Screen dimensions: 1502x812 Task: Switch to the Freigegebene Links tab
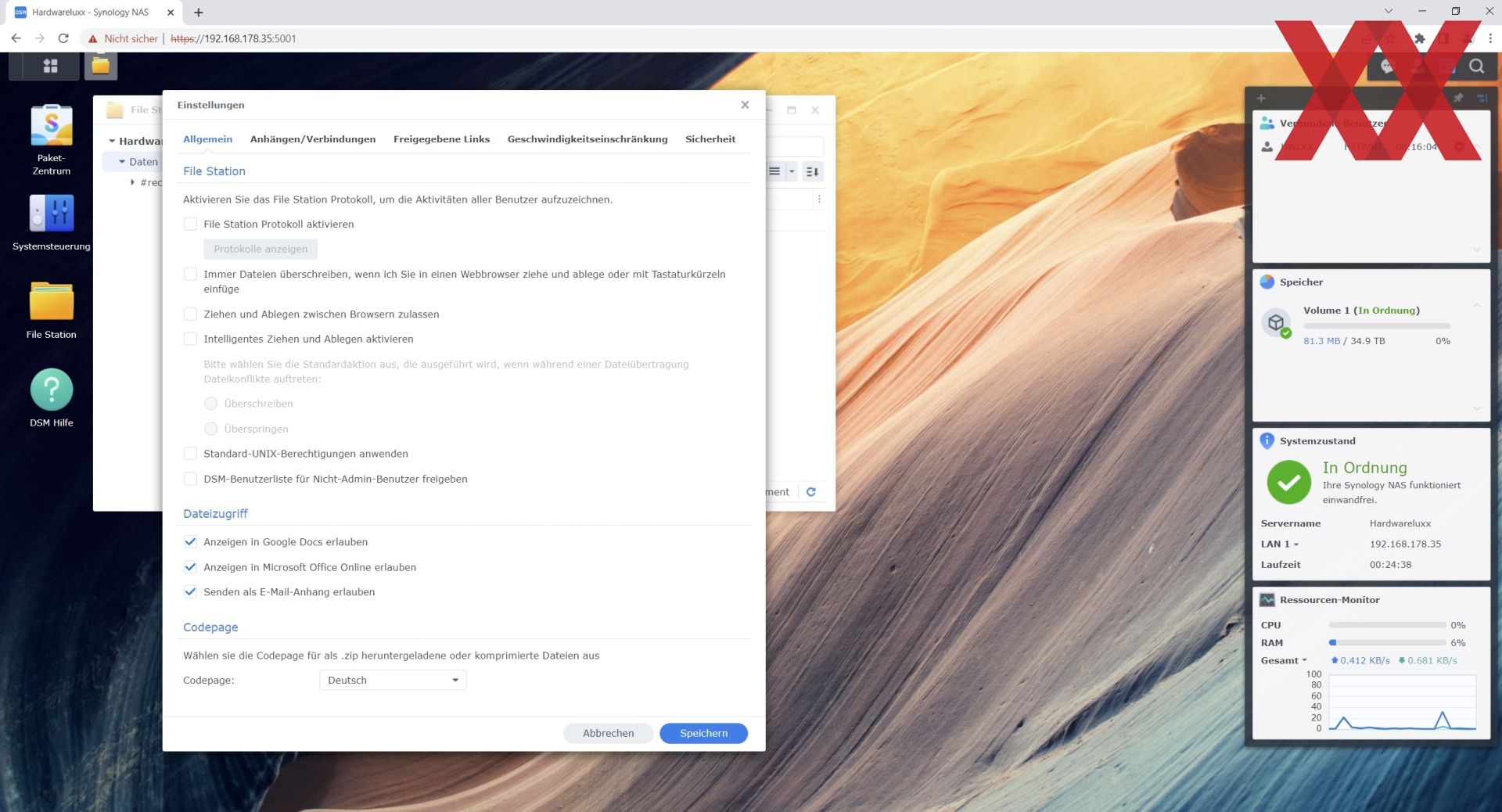pyautogui.click(x=441, y=139)
